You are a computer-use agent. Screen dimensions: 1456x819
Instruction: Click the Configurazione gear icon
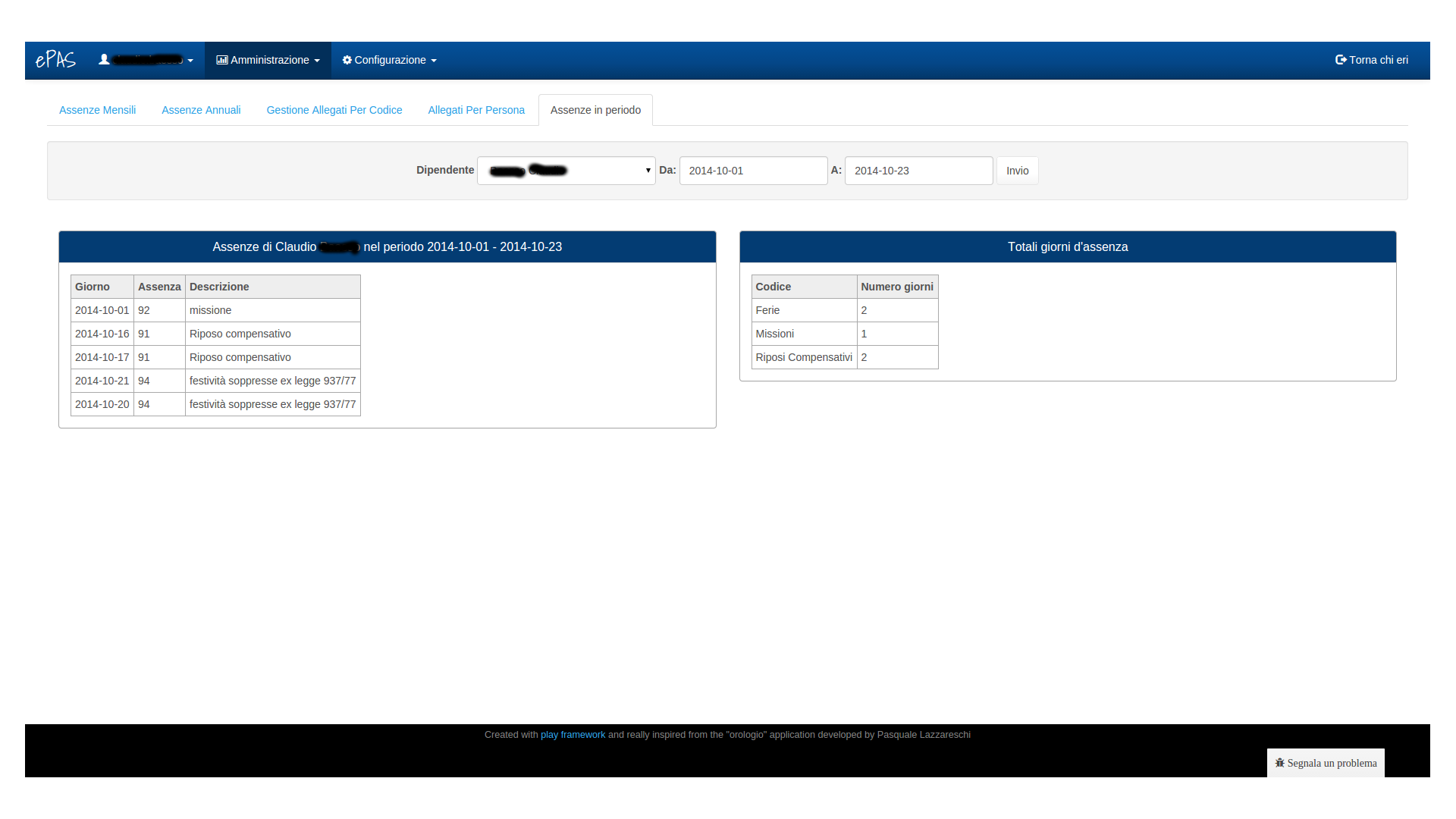tap(347, 60)
